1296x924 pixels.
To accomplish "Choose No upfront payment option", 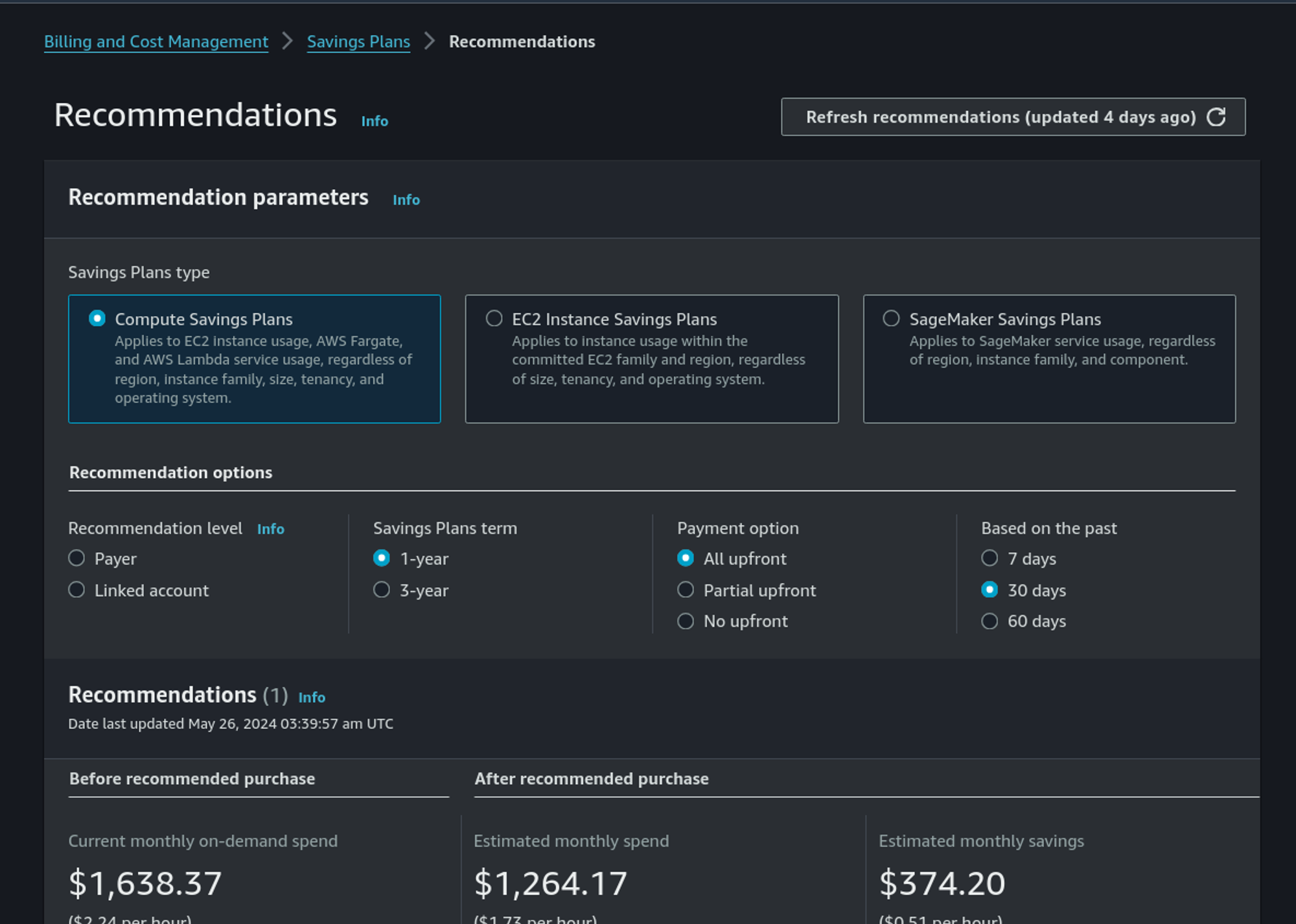I will tap(686, 621).
